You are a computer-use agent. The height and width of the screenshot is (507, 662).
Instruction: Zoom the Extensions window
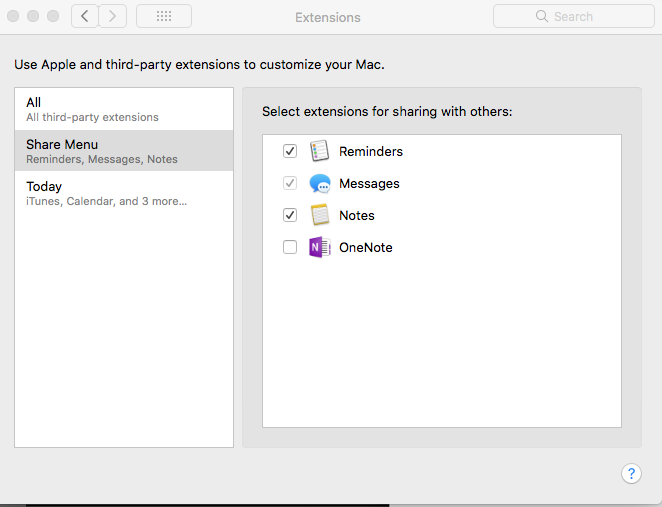(53, 16)
